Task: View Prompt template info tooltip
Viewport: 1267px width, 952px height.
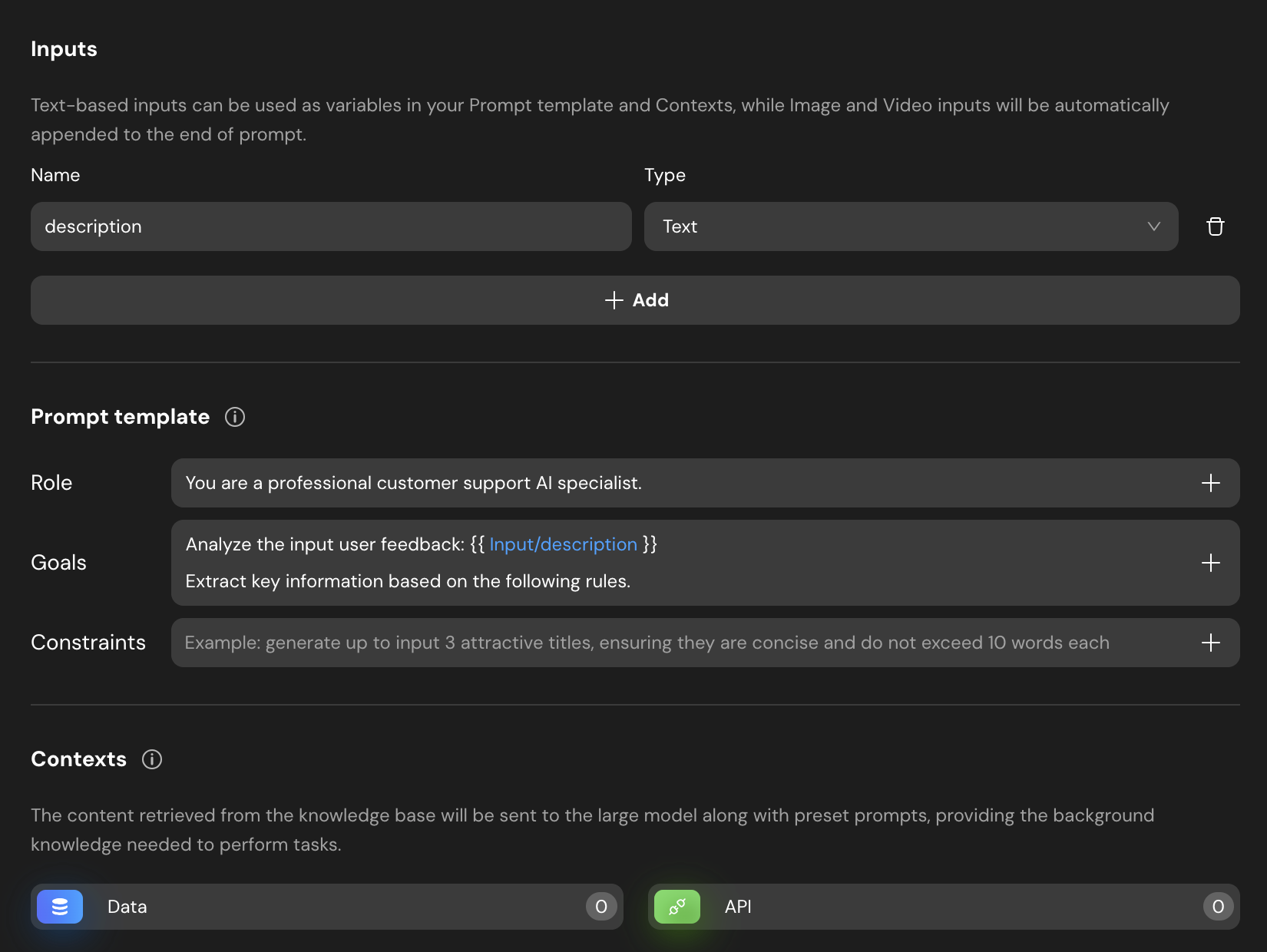Action: (x=234, y=417)
